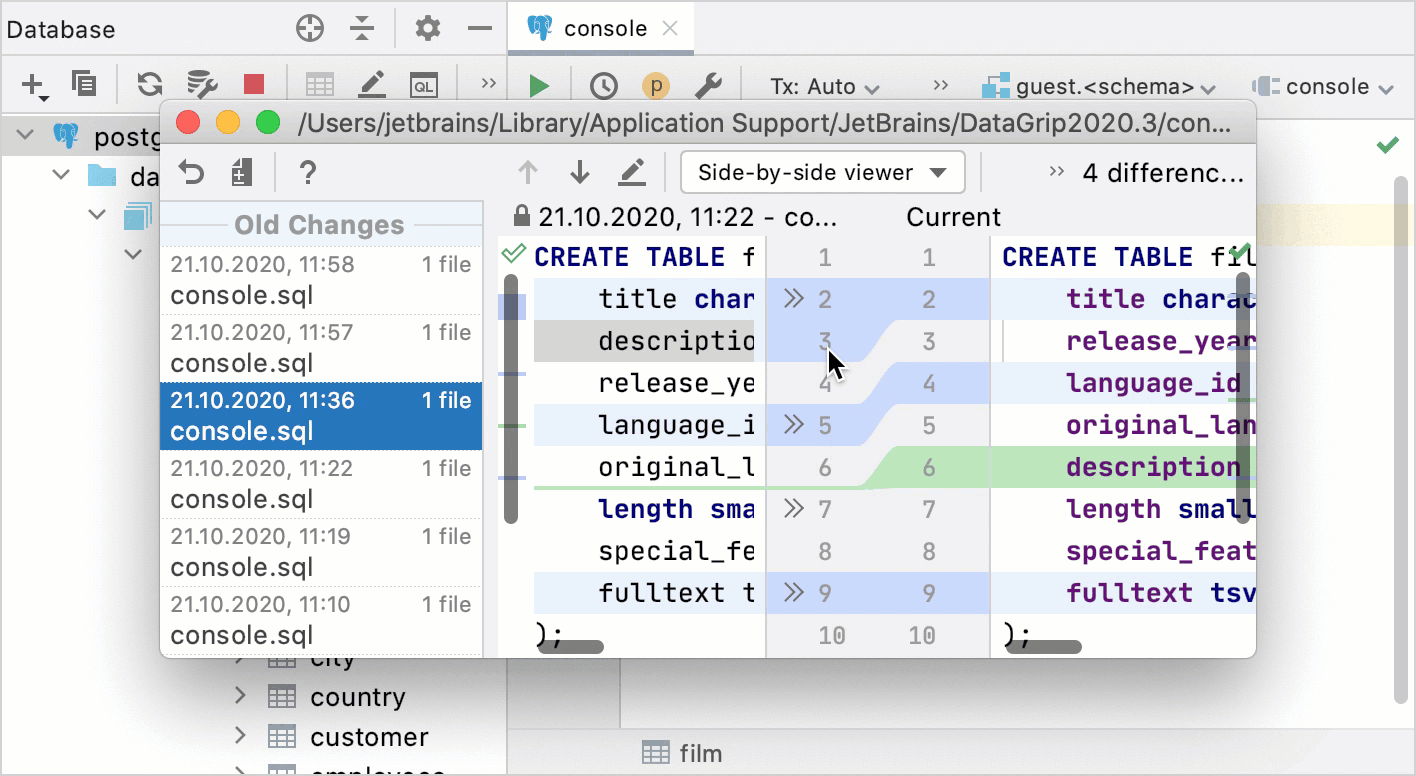Click the left pane horizontal scrollbar
This screenshot has height=776, width=1416.
570,647
